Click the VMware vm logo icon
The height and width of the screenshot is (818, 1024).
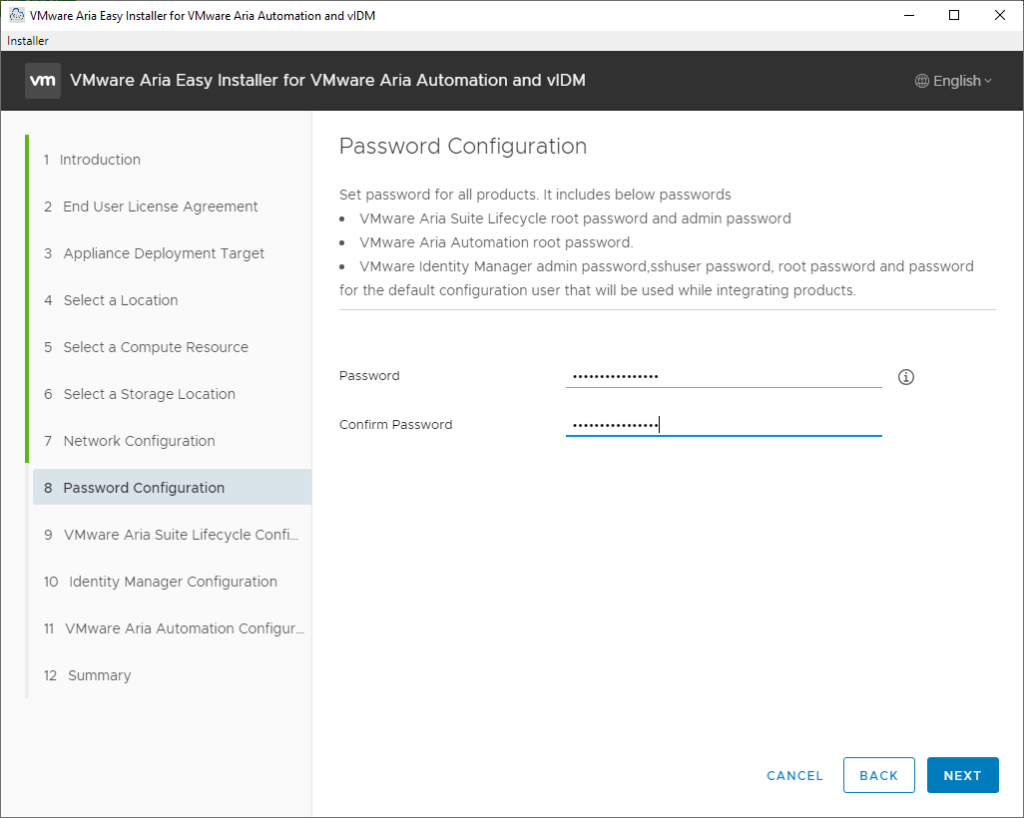[x=43, y=81]
